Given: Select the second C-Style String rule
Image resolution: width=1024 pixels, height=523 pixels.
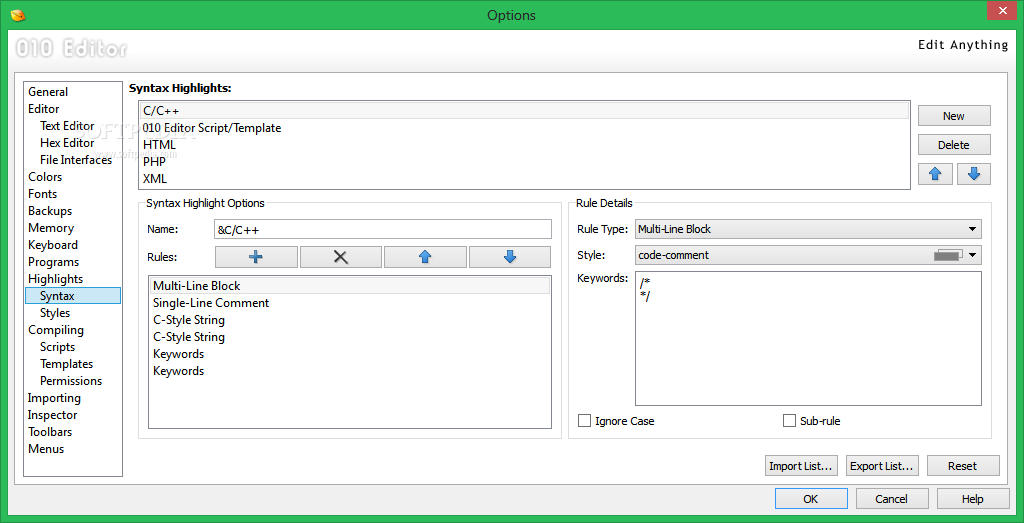Looking at the screenshot, I should [350, 337].
